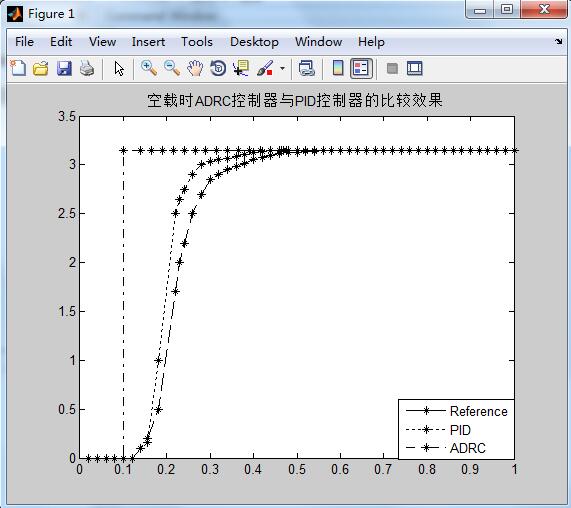The image size is (571, 508).
Task: Enable the Rotate 3D tool
Action: point(218,68)
